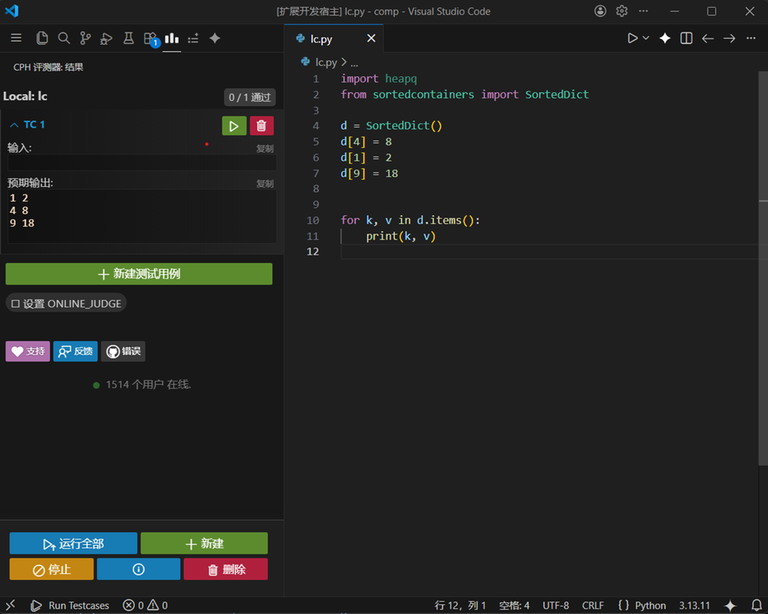Screen dimensions: 768x614
Task: Navigate forward with the right arrow
Action: click(729, 38)
